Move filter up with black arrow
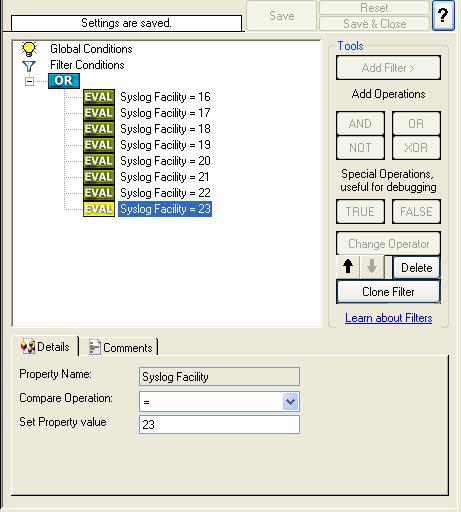461x512 pixels. coord(348,267)
